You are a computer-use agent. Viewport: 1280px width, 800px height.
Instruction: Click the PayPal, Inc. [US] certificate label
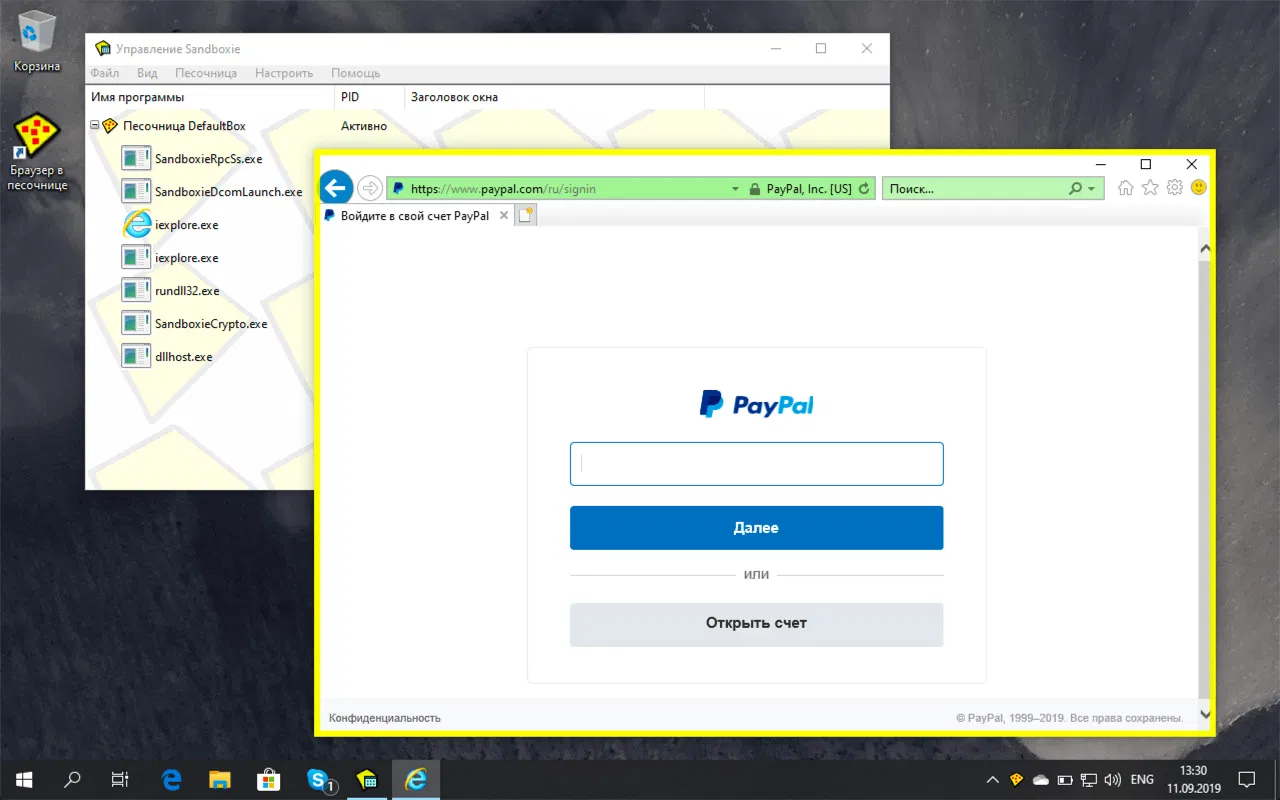pyautogui.click(x=809, y=188)
